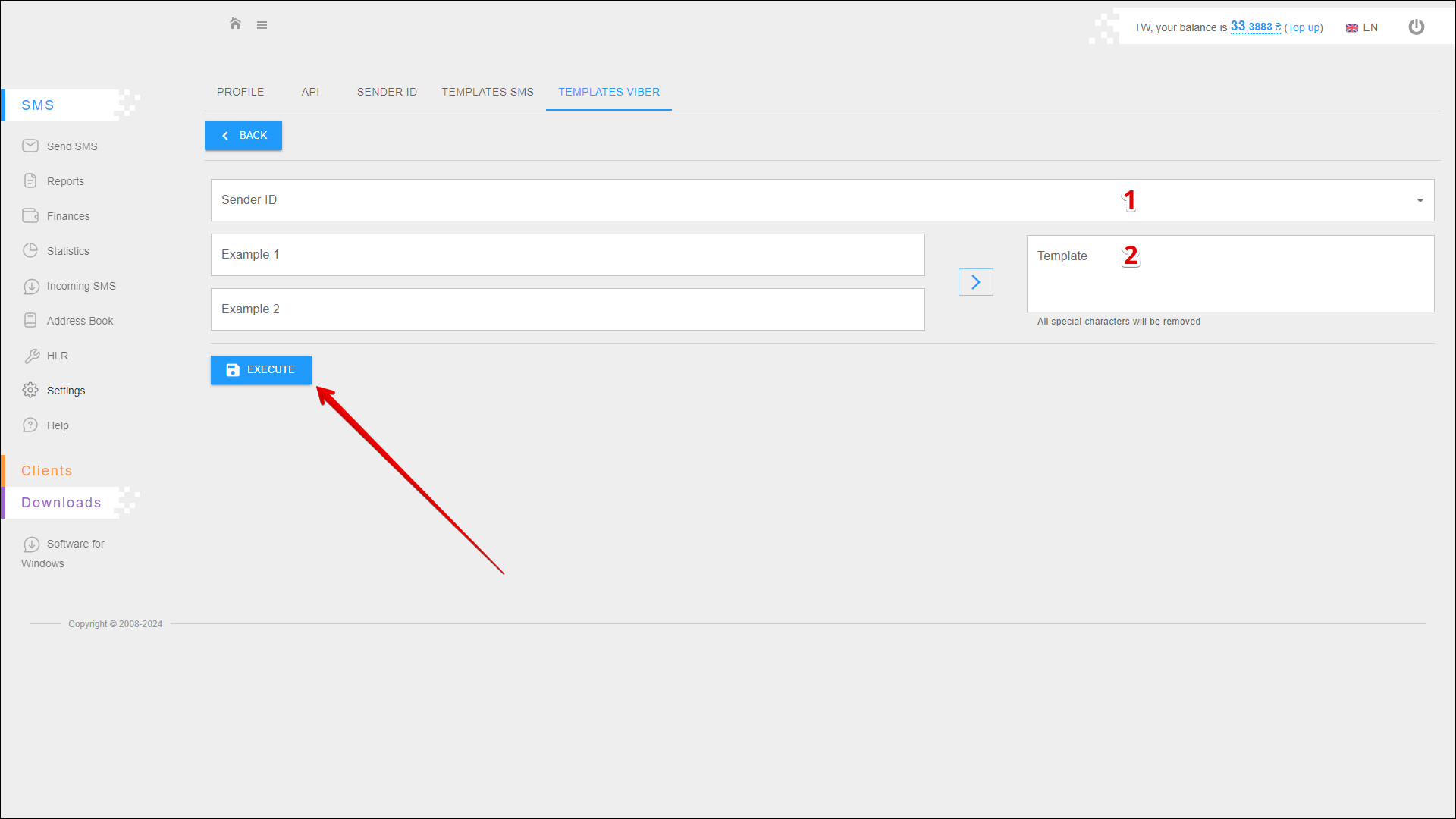
Task: Open the API tab
Action: click(x=310, y=92)
